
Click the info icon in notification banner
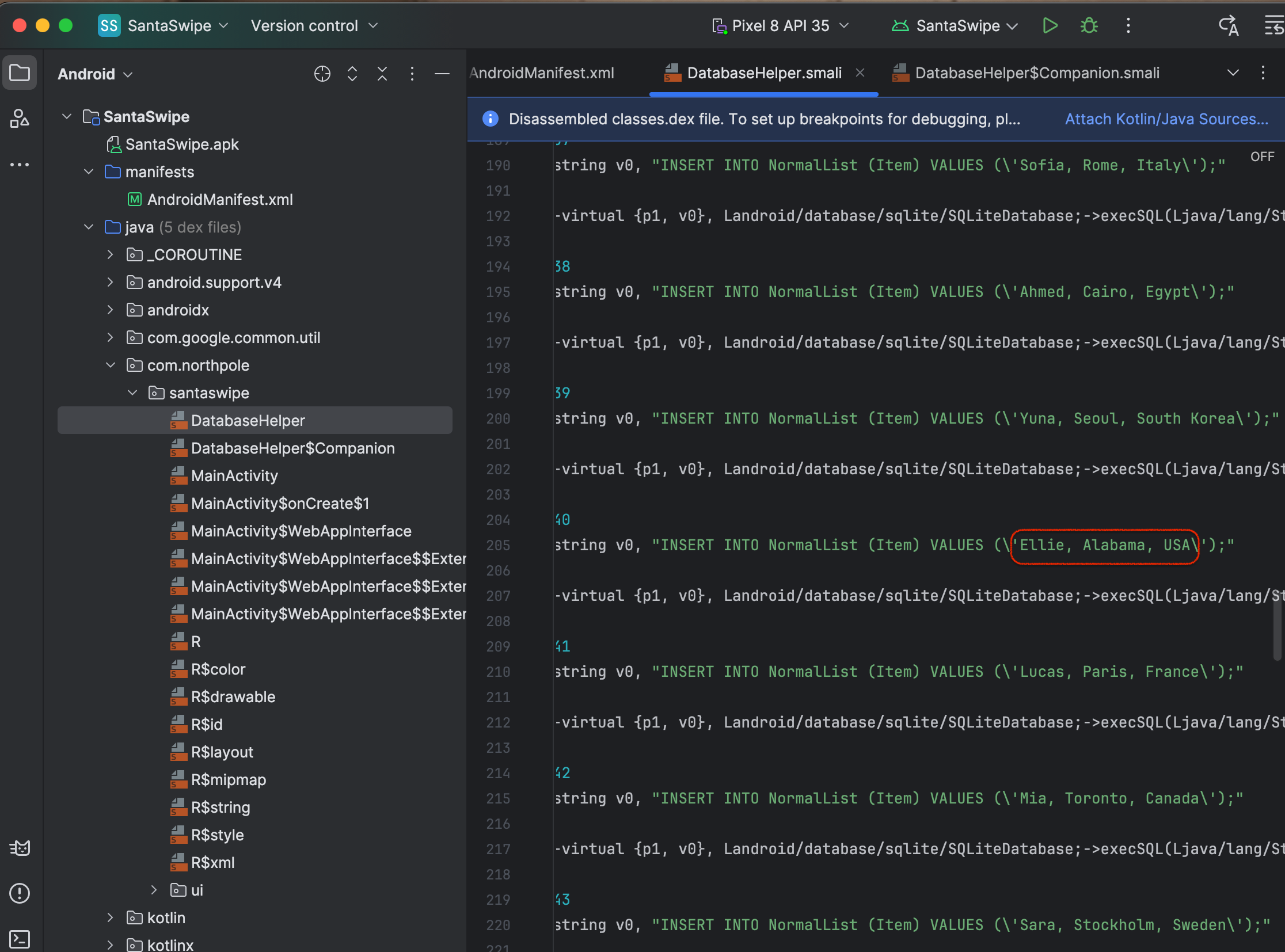tap(490, 119)
